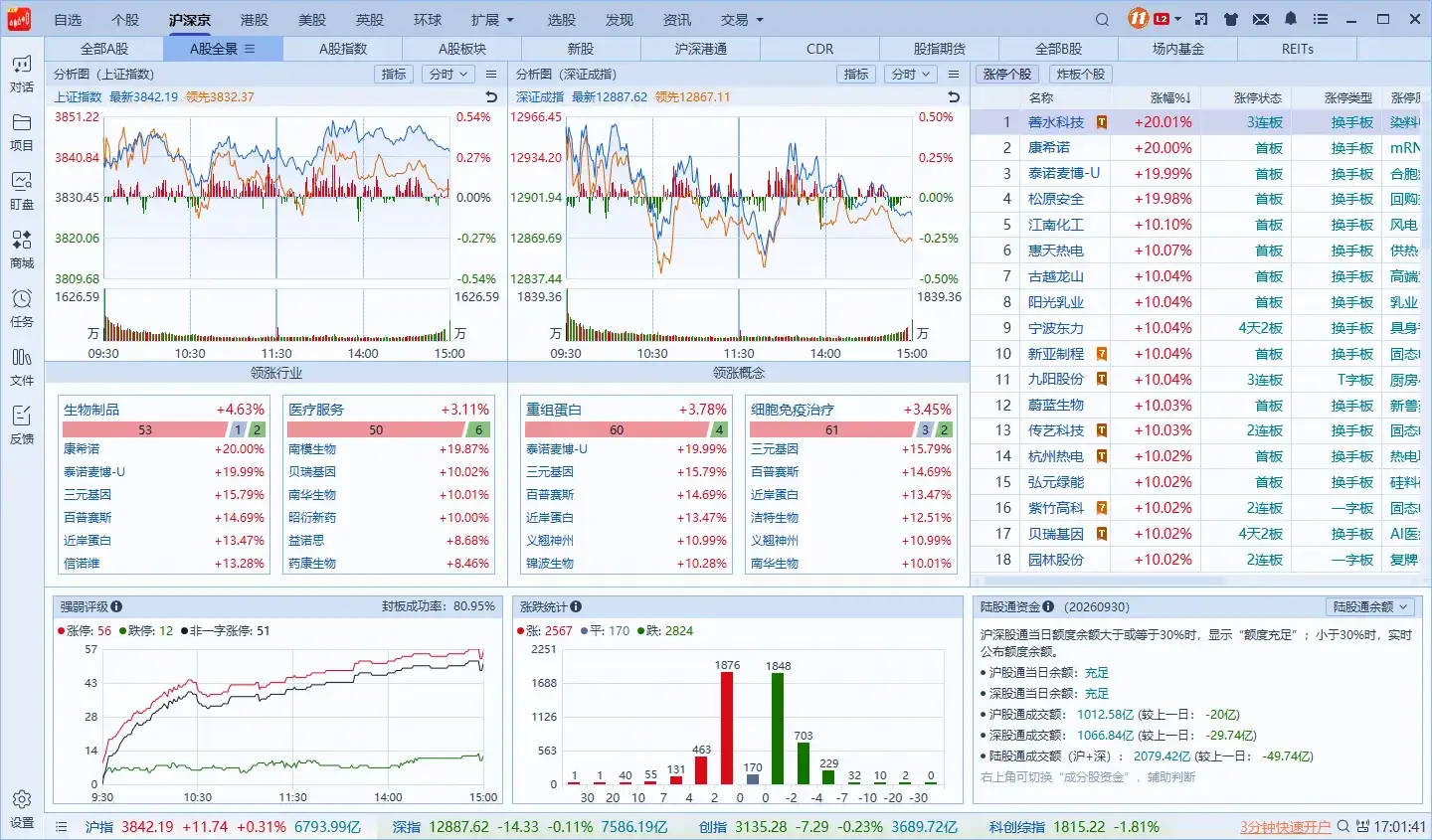Select the REITs tab
1432x840 pixels.
click(x=1298, y=49)
